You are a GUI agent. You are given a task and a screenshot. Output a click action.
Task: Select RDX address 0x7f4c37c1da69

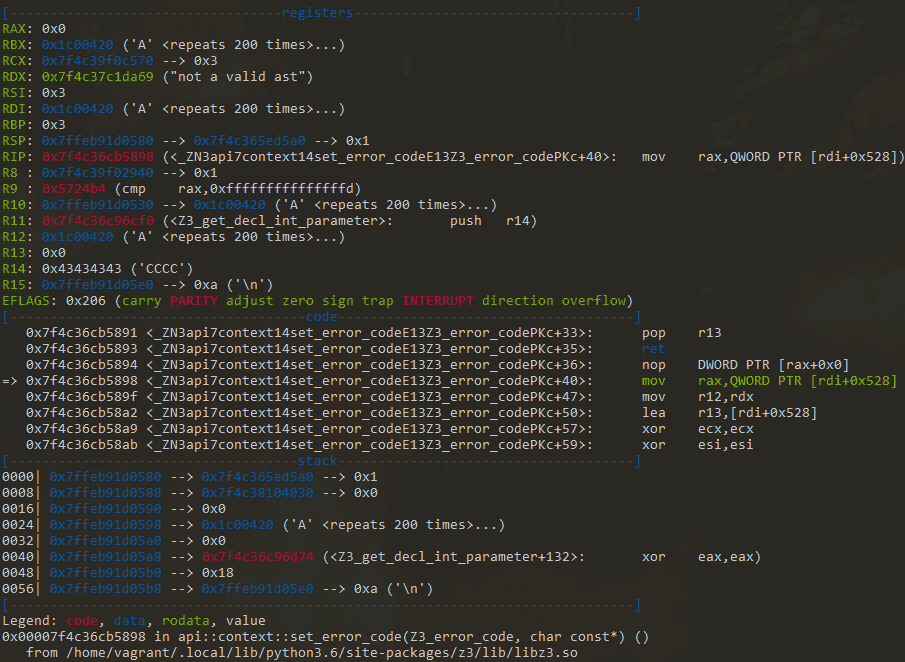click(x=98, y=77)
